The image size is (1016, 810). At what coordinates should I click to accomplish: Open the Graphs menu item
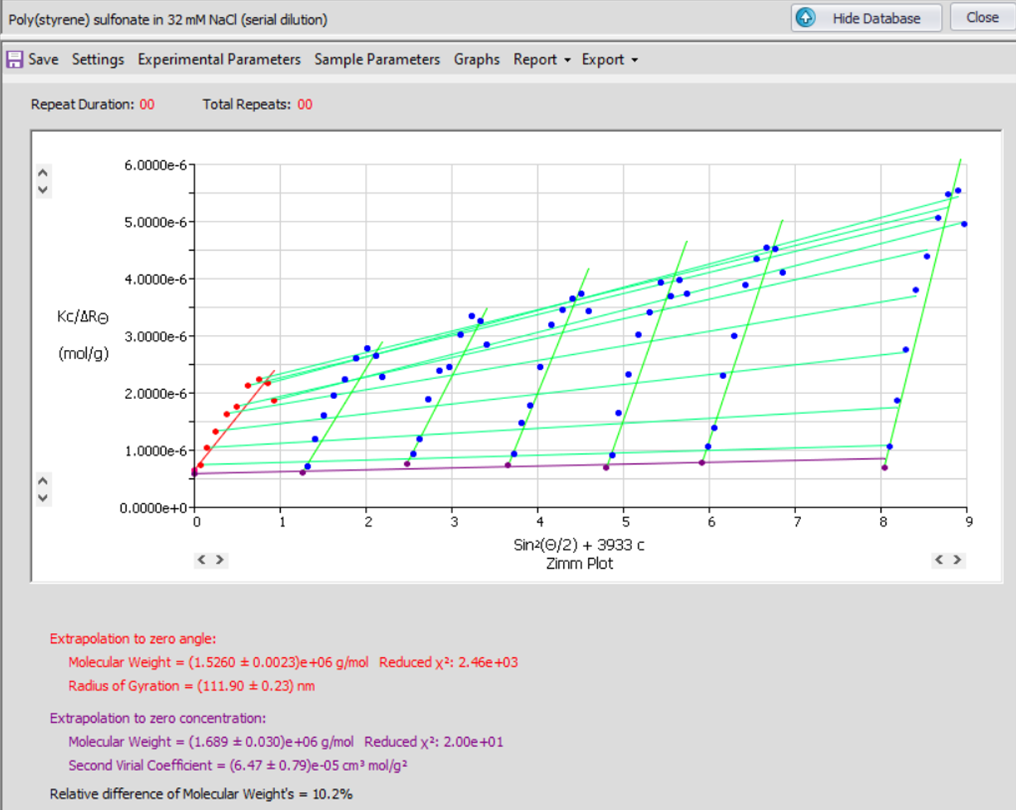477,60
